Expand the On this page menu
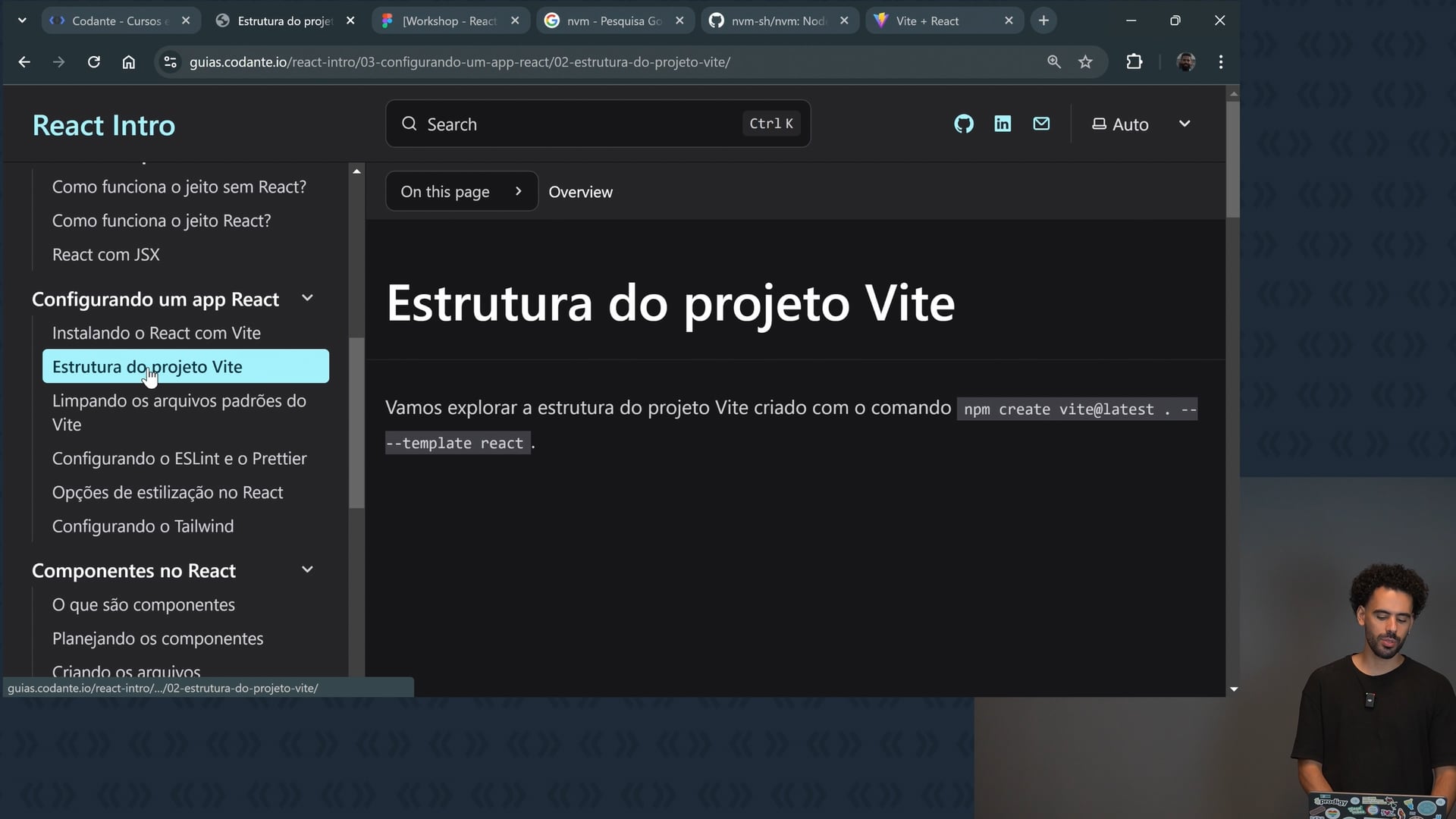This screenshot has height=819, width=1456. coord(461,192)
